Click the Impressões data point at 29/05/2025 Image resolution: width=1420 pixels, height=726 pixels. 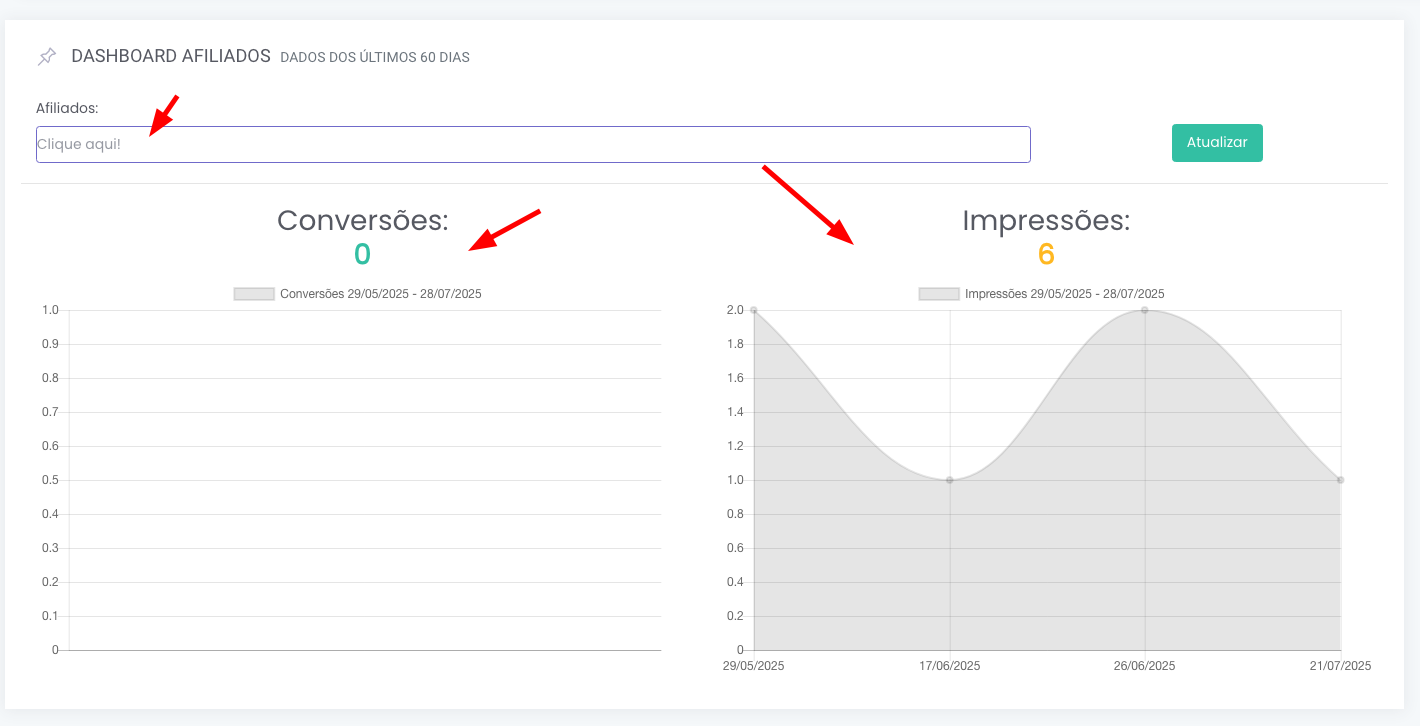[x=754, y=310]
